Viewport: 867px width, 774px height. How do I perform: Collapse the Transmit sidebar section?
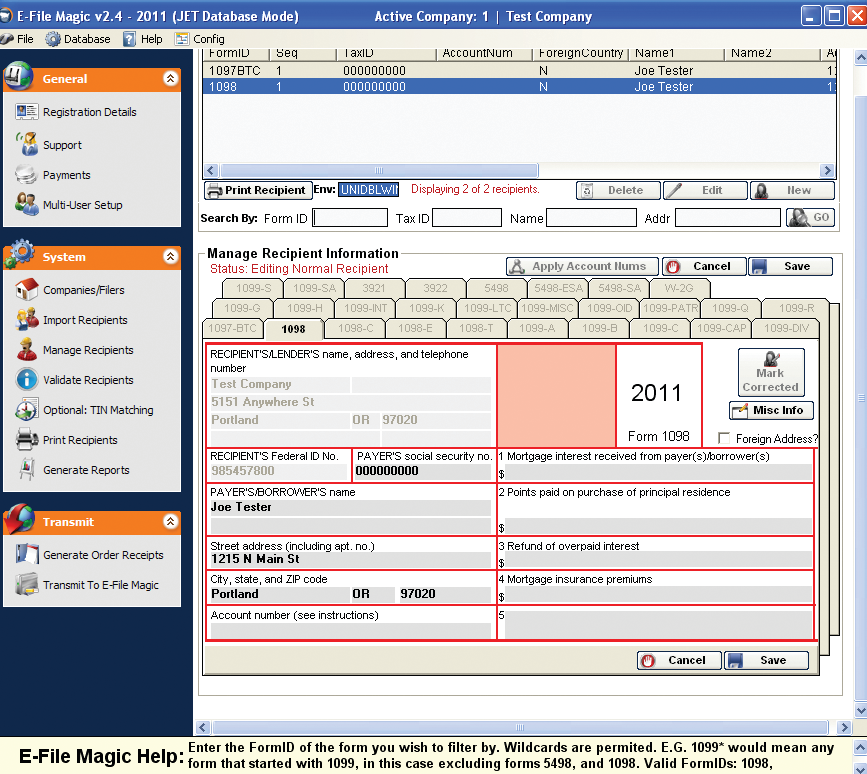pos(171,521)
